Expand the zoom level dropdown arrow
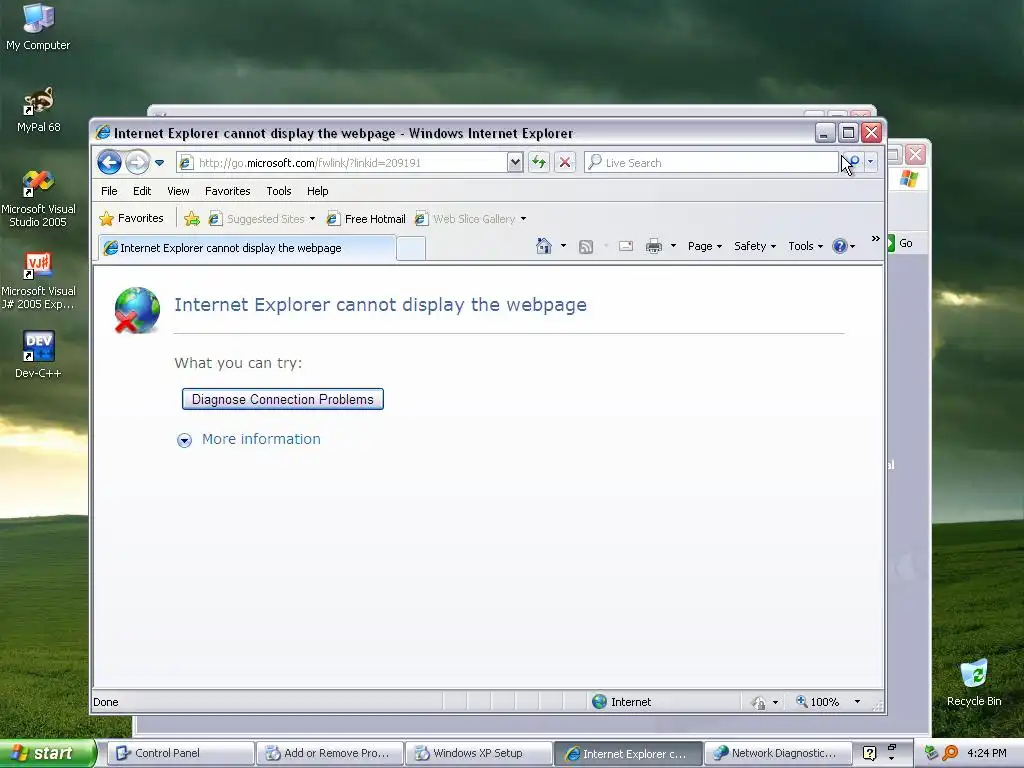The width and height of the screenshot is (1024, 768). click(857, 702)
